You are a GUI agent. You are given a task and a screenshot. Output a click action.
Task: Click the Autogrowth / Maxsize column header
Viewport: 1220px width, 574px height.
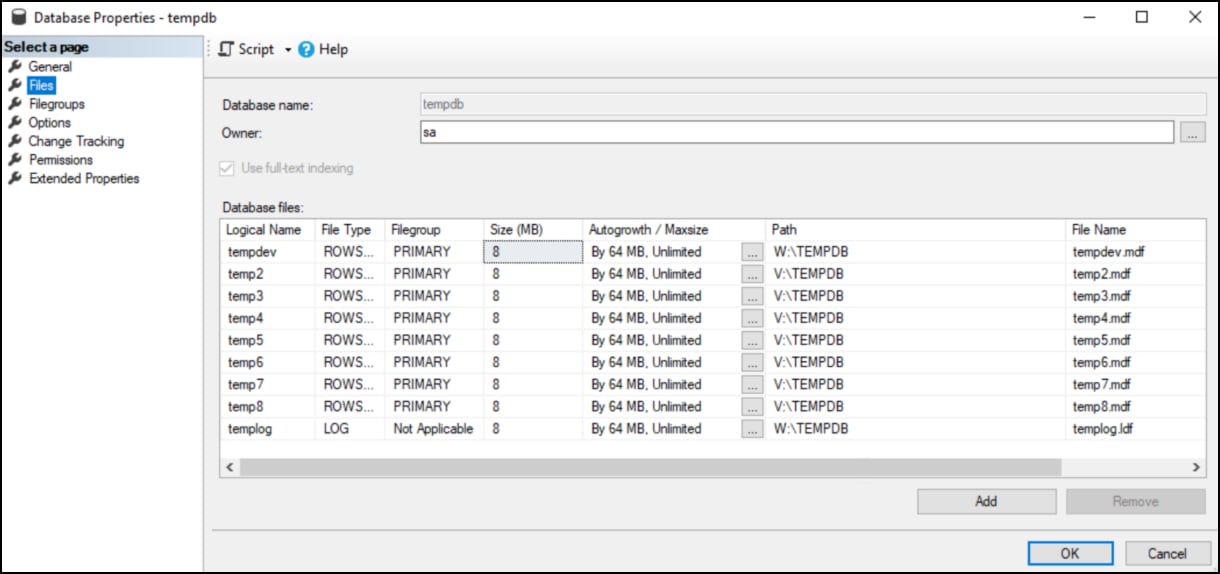[674, 230]
